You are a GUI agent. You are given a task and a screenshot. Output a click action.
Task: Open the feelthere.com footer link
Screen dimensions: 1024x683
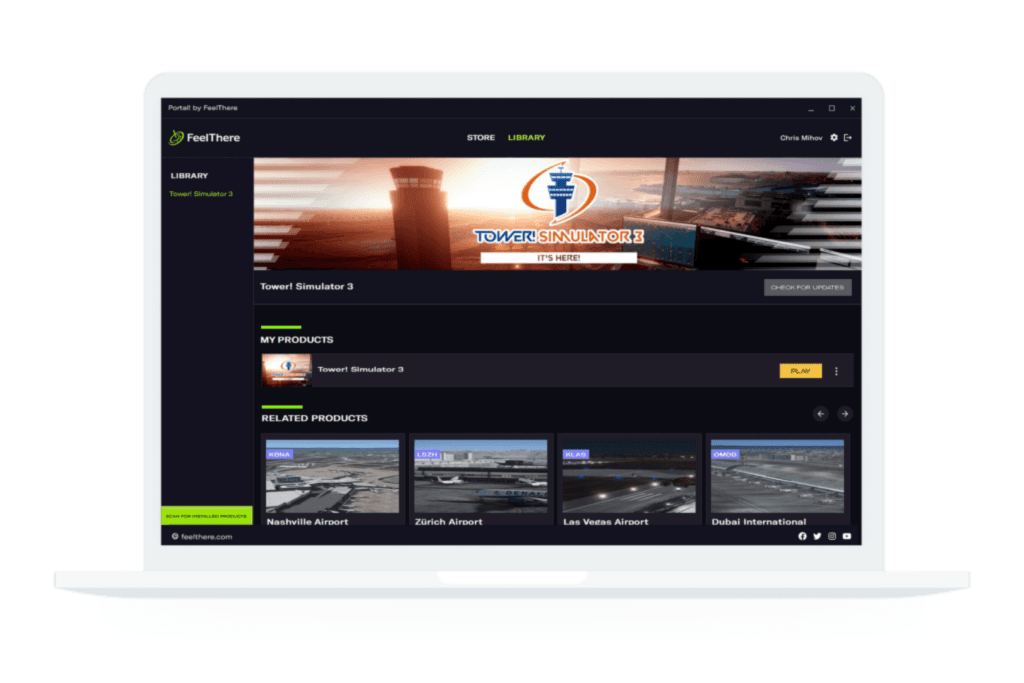point(202,537)
